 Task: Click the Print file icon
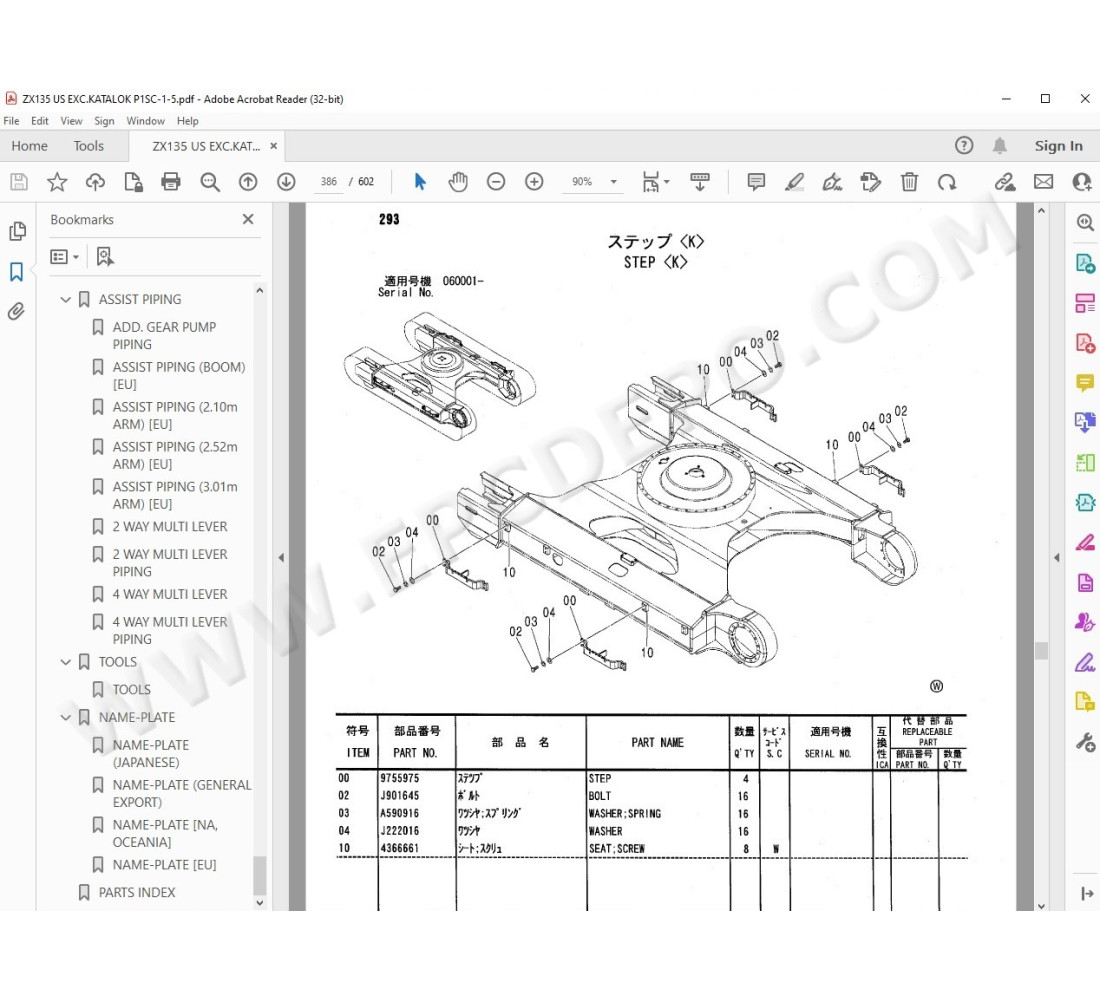pyautogui.click(x=171, y=182)
